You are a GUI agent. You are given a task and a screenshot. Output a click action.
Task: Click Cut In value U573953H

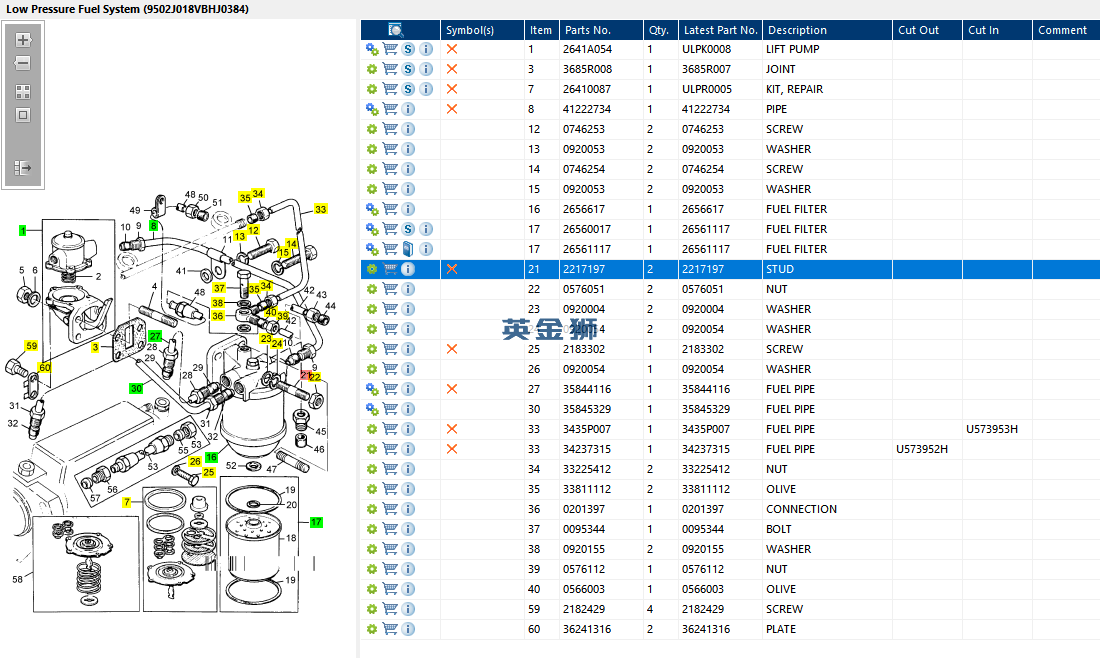pos(992,429)
